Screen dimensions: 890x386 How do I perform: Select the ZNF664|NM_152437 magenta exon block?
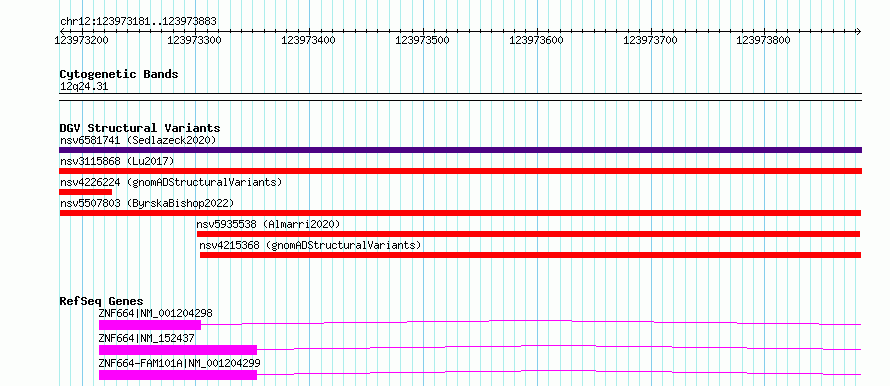click(x=178, y=350)
